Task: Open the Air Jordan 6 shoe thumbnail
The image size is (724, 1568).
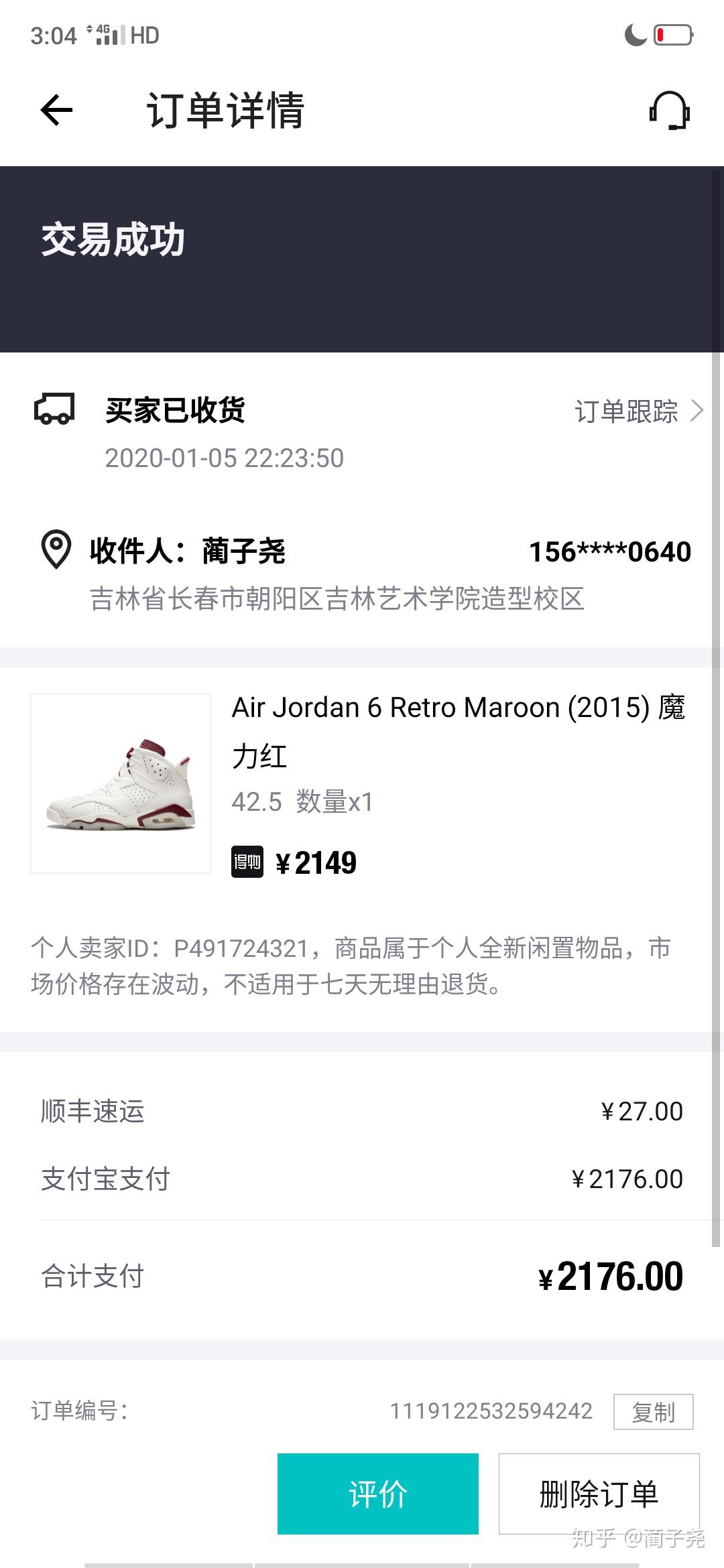Action: click(x=121, y=783)
